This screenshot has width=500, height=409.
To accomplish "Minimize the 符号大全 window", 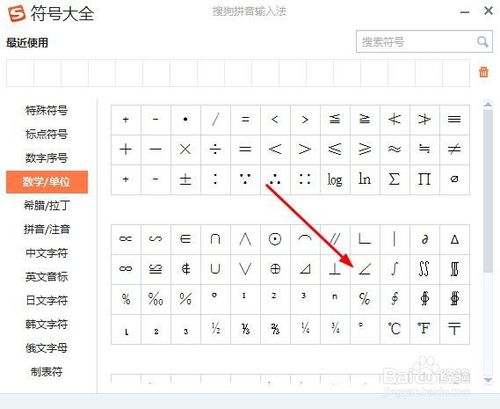I will 465,12.
